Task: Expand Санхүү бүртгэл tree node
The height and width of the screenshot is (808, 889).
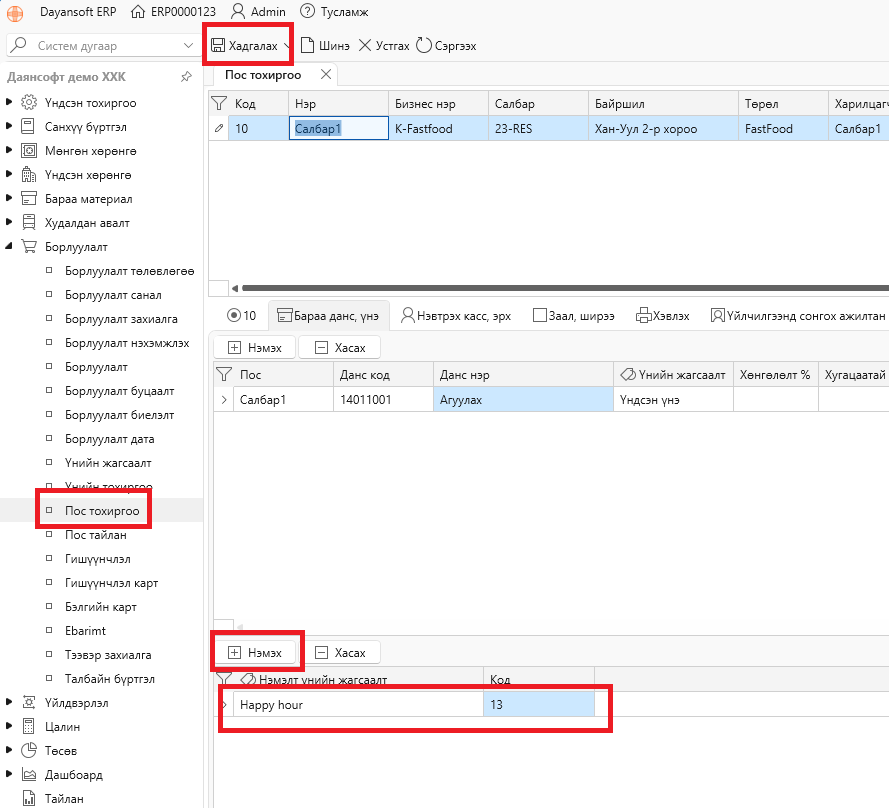Action: click(9, 126)
